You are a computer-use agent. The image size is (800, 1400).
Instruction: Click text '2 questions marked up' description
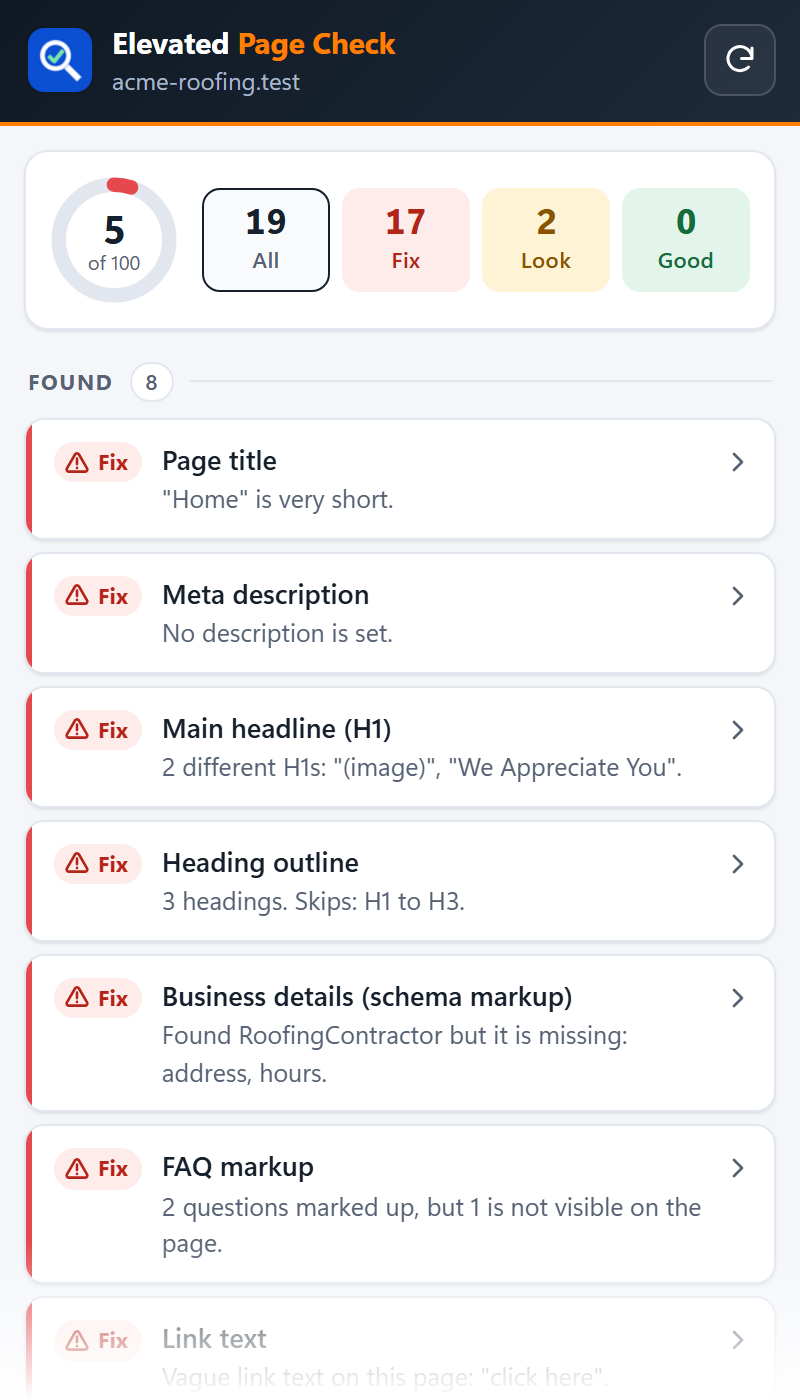[x=432, y=1225]
